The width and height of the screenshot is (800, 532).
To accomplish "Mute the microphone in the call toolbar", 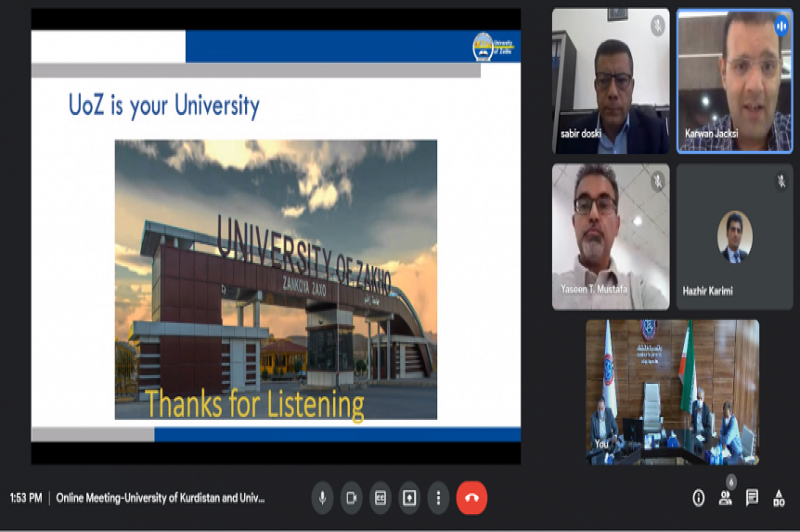I will 322,497.
